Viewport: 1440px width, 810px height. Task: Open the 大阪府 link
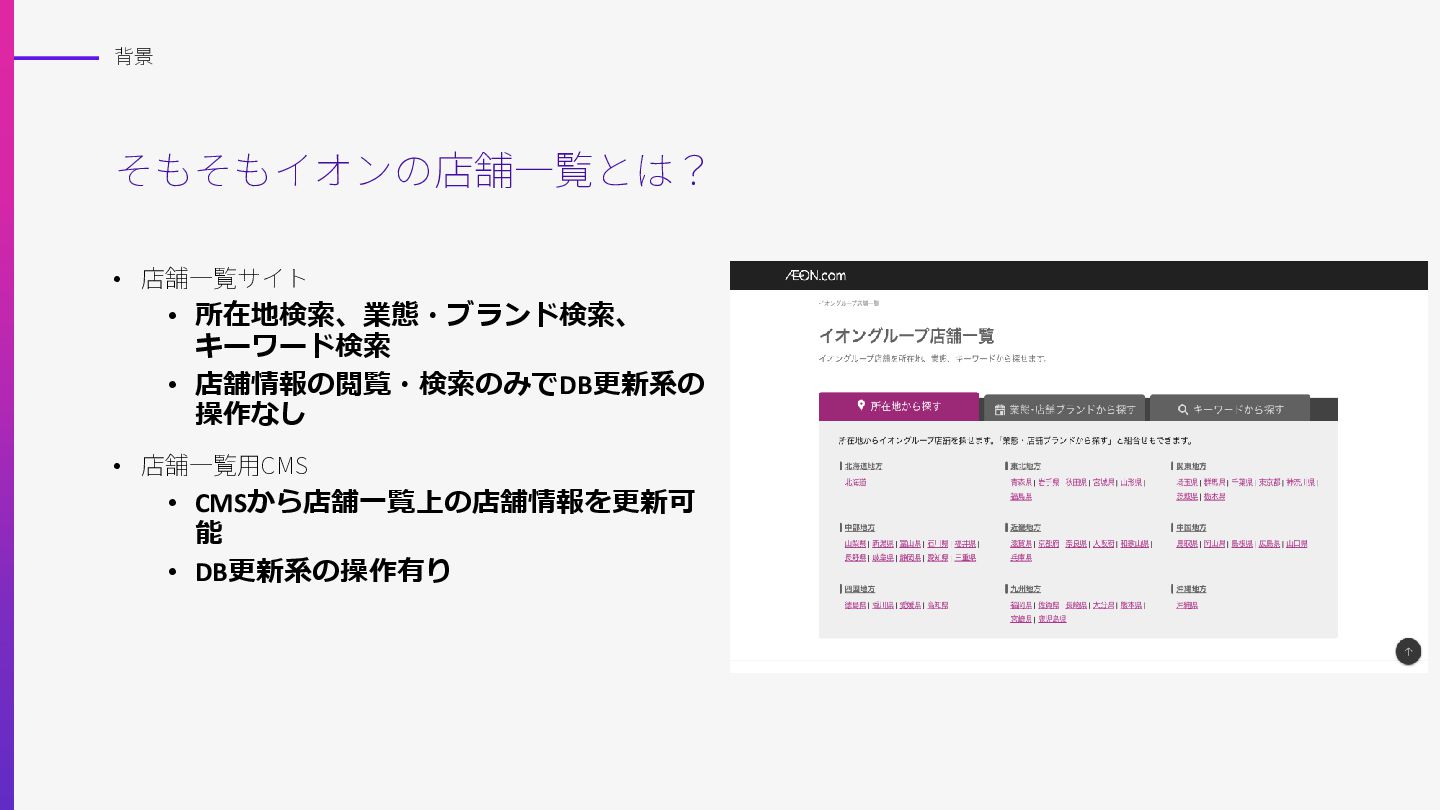coord(1104,544)
